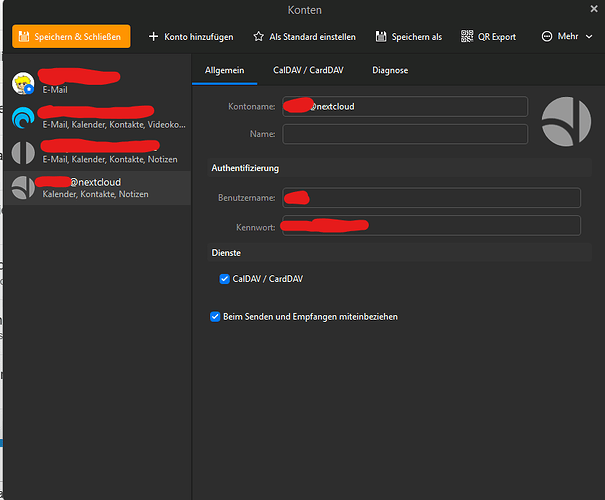Click the plus icon for Konto hinzufügen
The width and height of the screenshot is (605, 500).
(x=154, y=37)
